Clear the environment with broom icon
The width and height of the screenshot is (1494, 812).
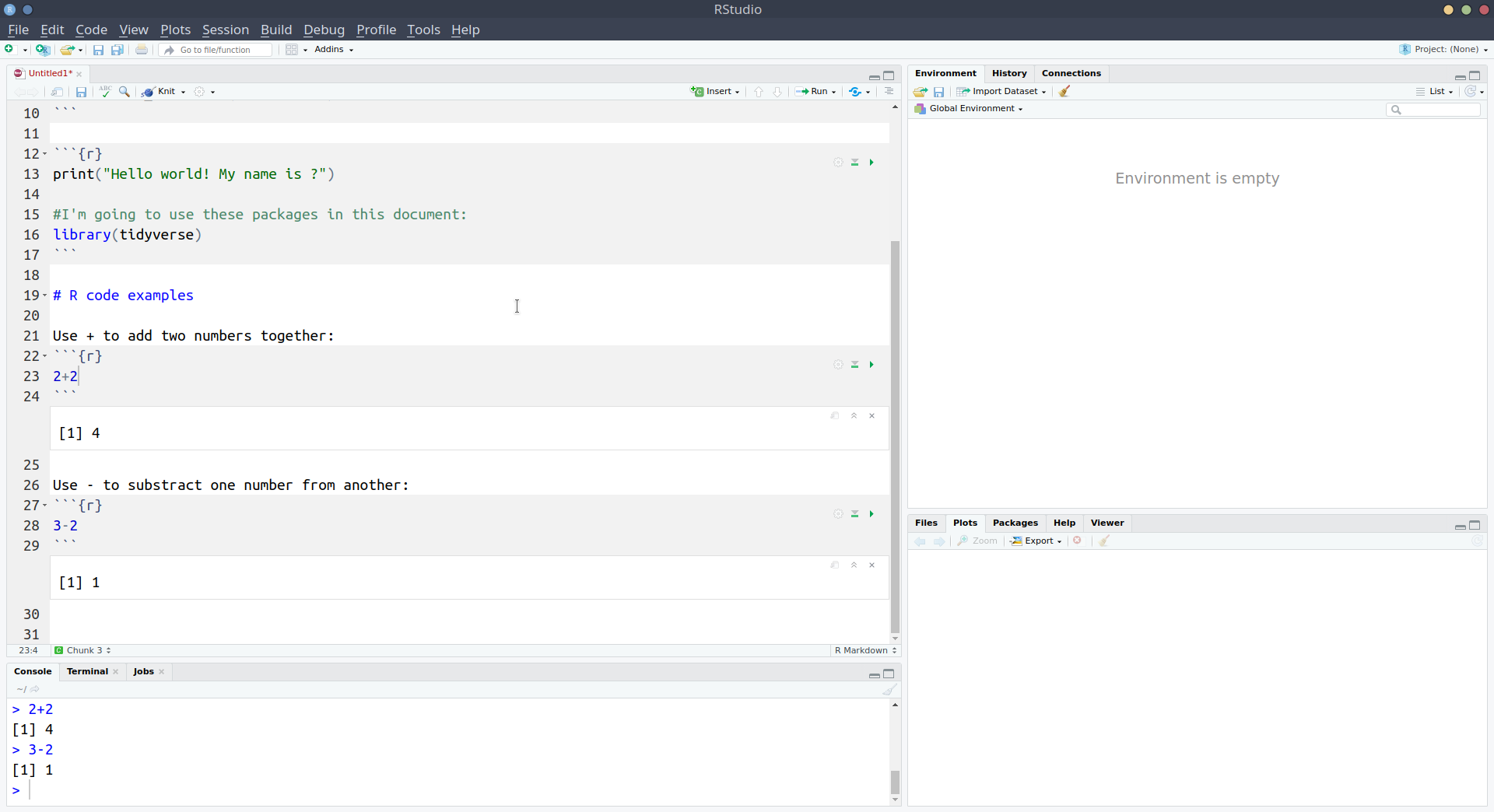(1064, 92)
